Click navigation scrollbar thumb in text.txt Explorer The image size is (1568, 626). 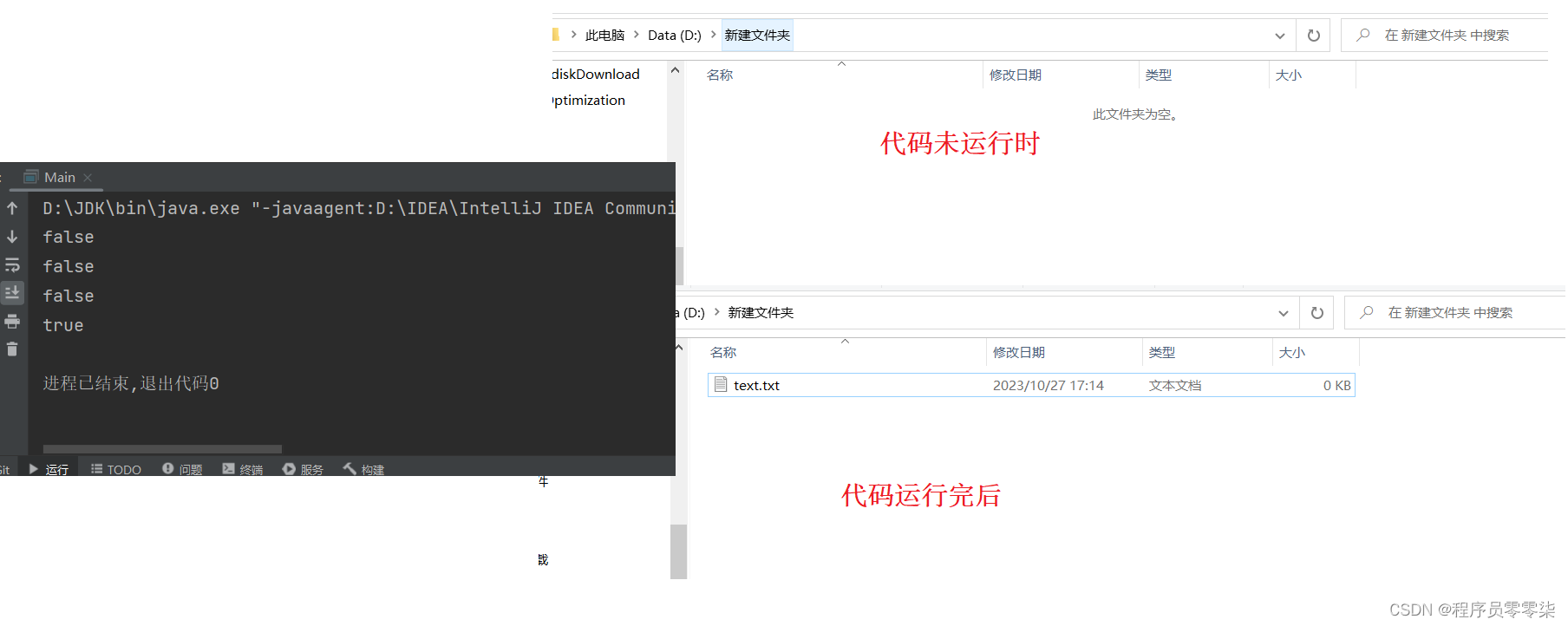pos(678,551)
